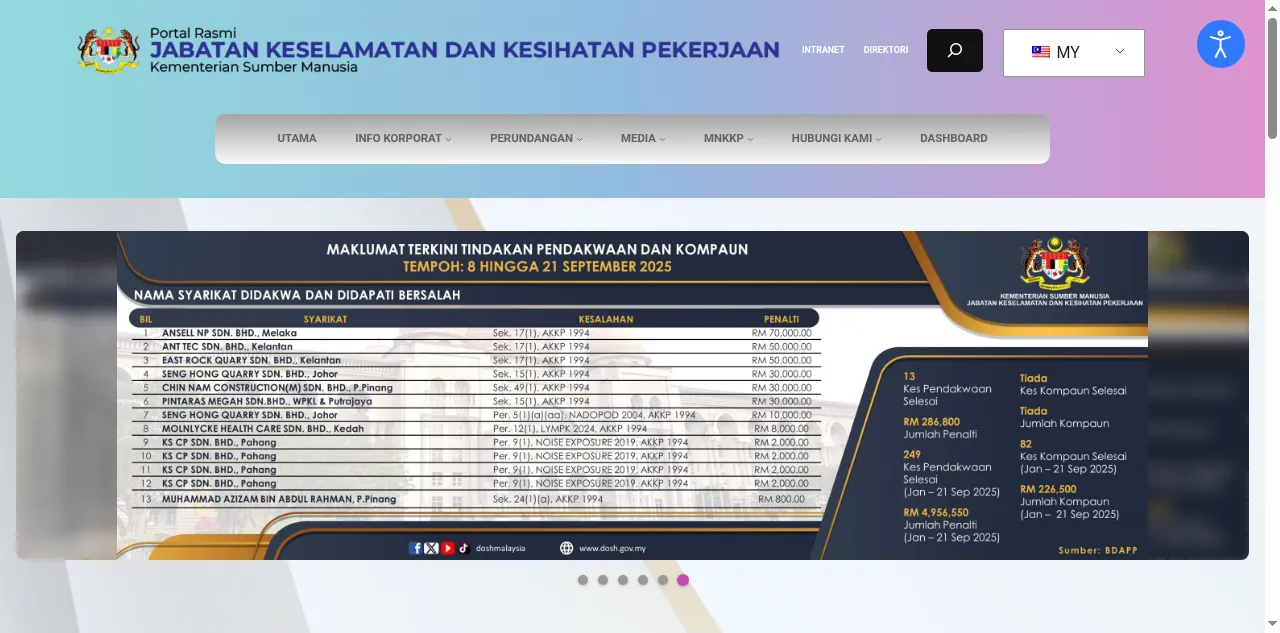Select the active sixth carousel dot
The image size is (1280, 633).
683,580
